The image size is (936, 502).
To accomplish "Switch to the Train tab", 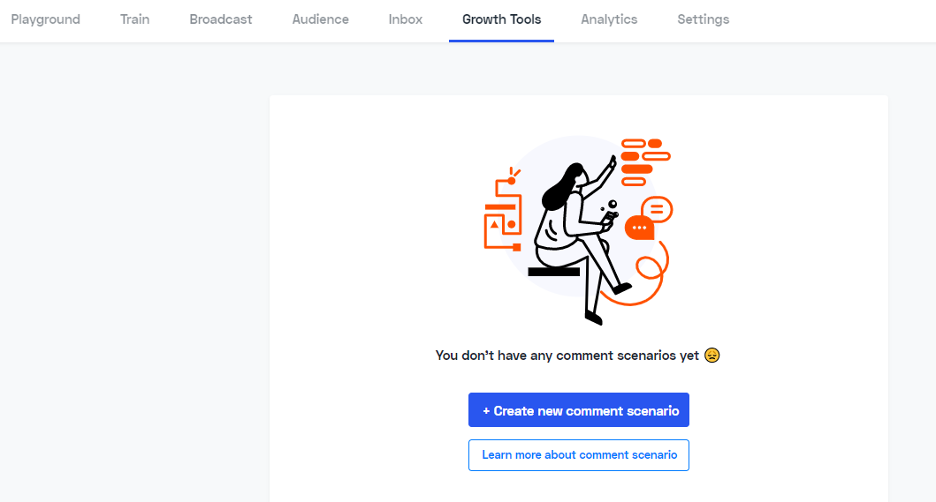I will point(135,20).
